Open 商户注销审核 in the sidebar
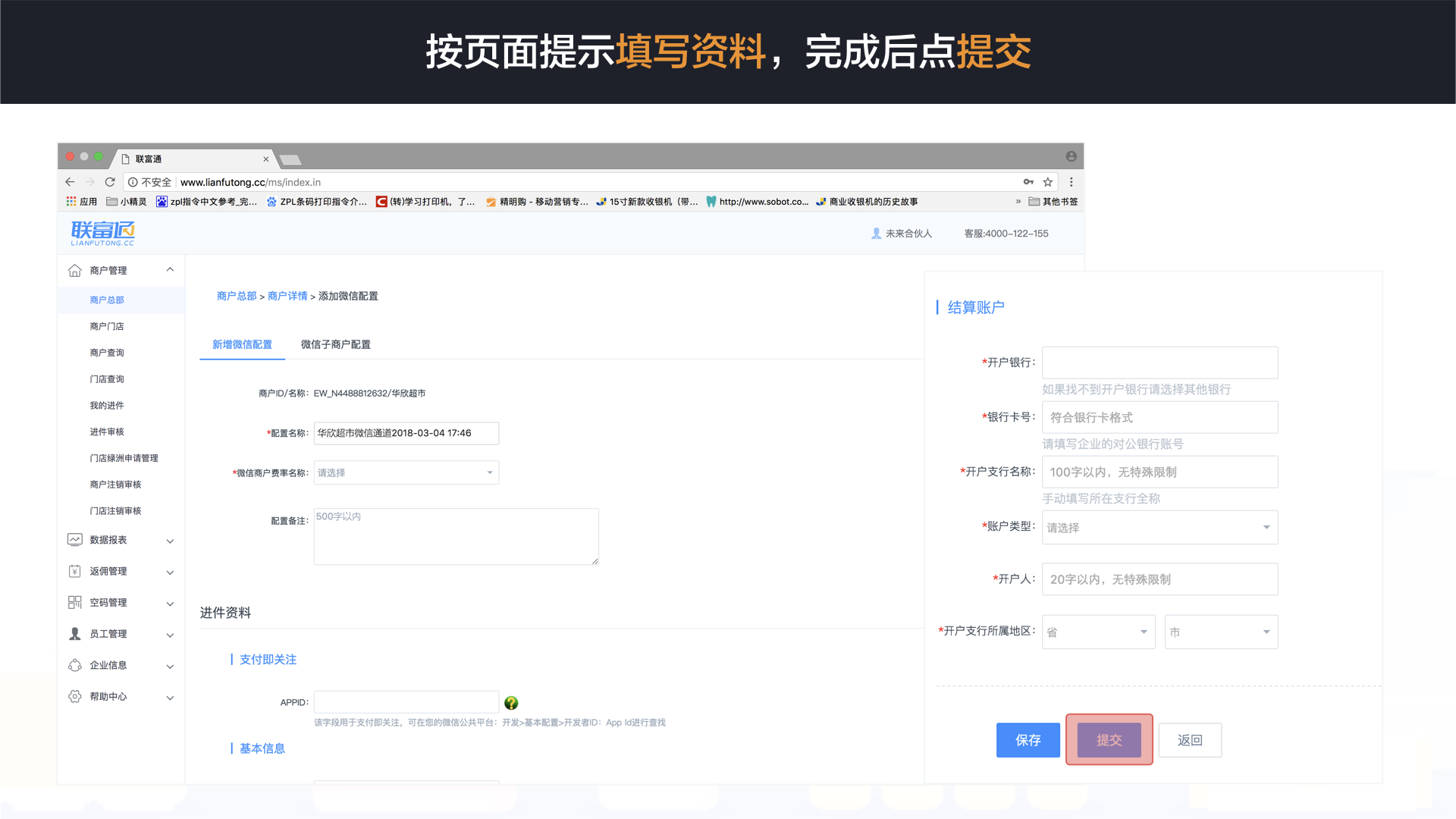Screen dimensions: 1456x819 (x=115, y=485)
